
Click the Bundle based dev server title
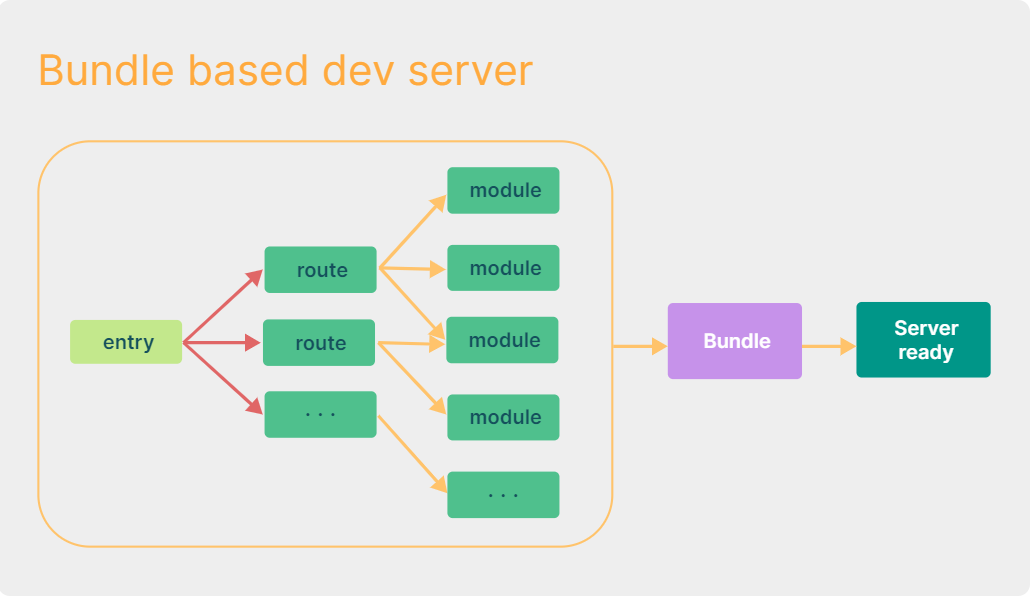point(285,70)
